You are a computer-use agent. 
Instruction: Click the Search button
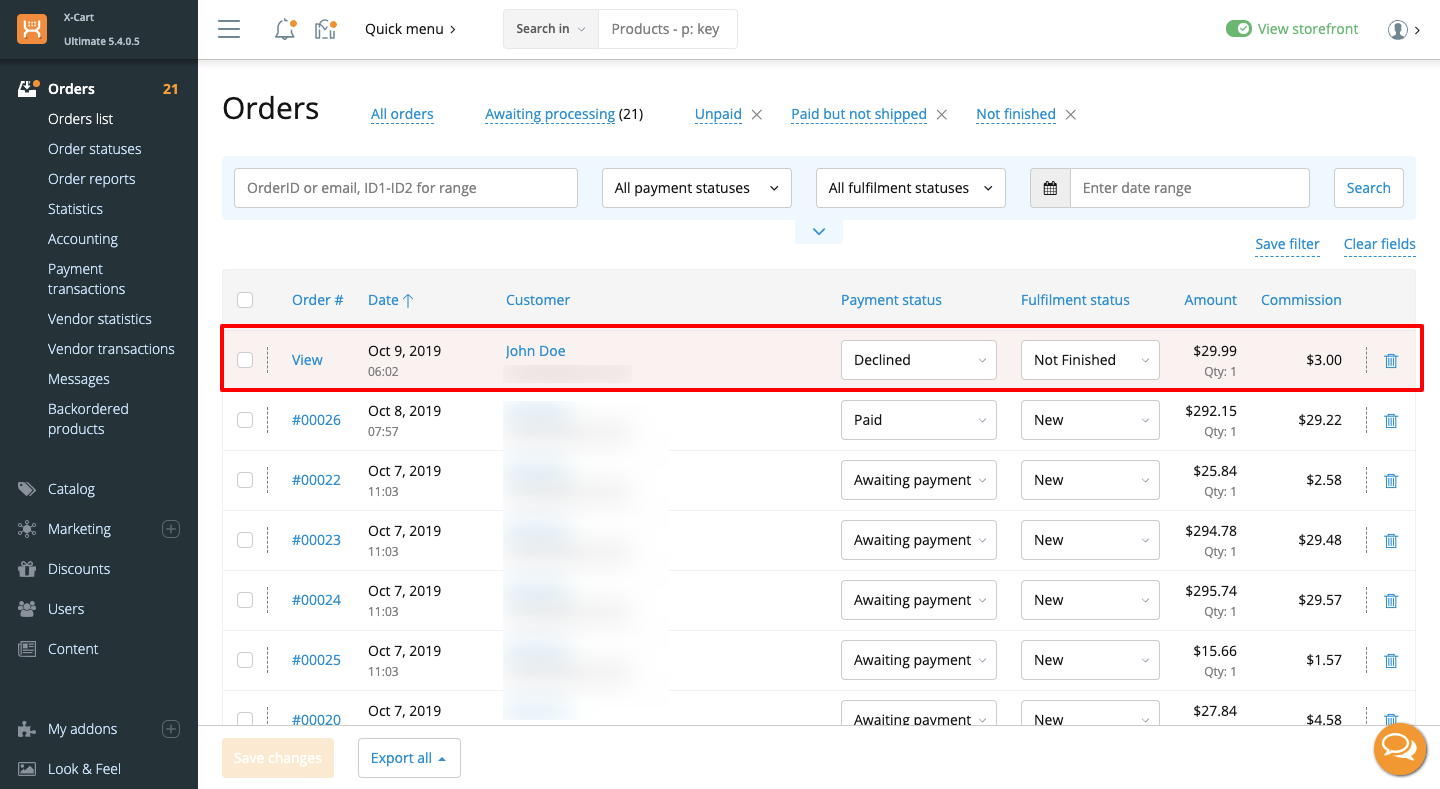[x=1368, y=188]
